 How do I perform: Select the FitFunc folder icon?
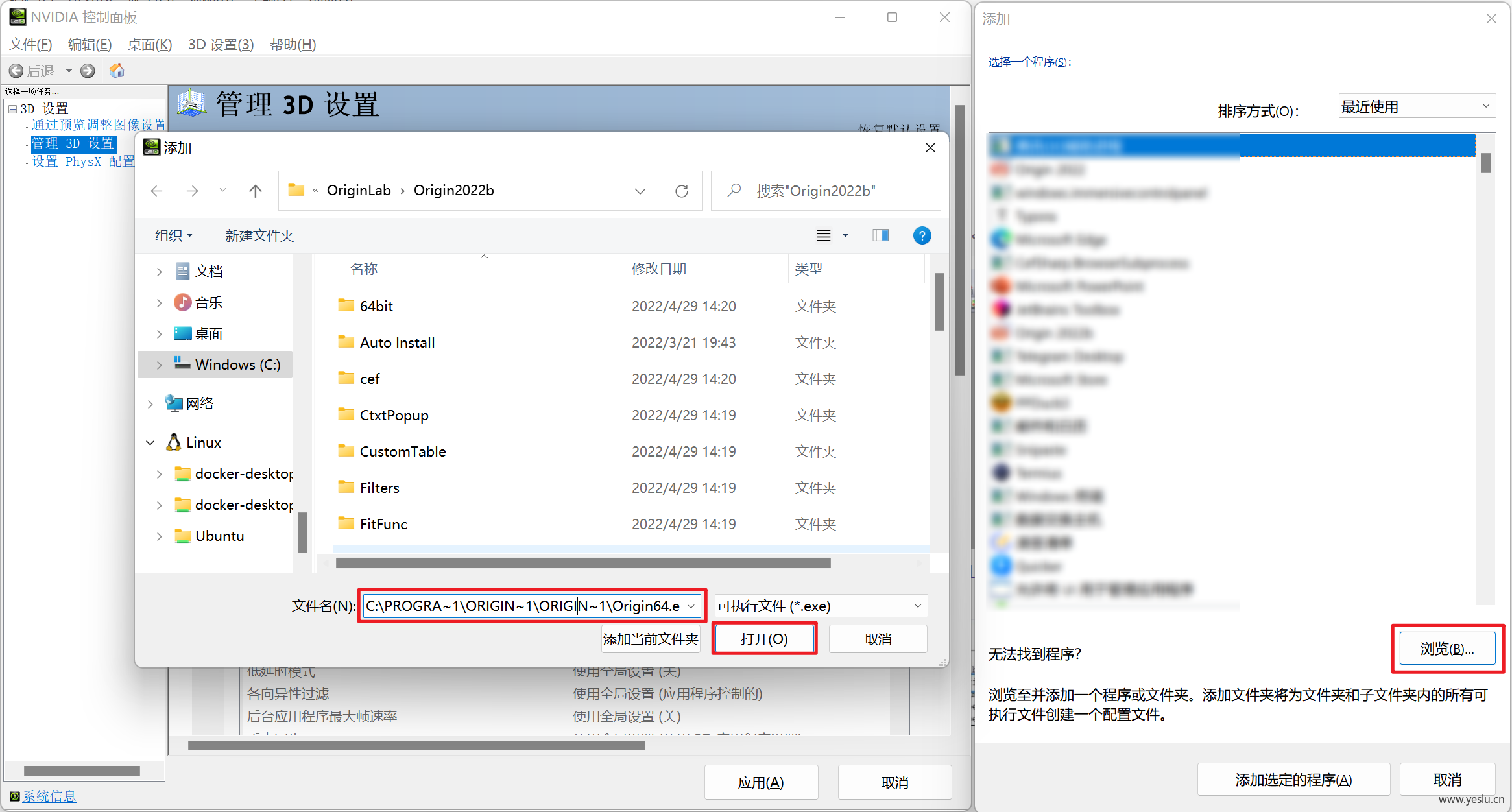[x=346, y=523]
